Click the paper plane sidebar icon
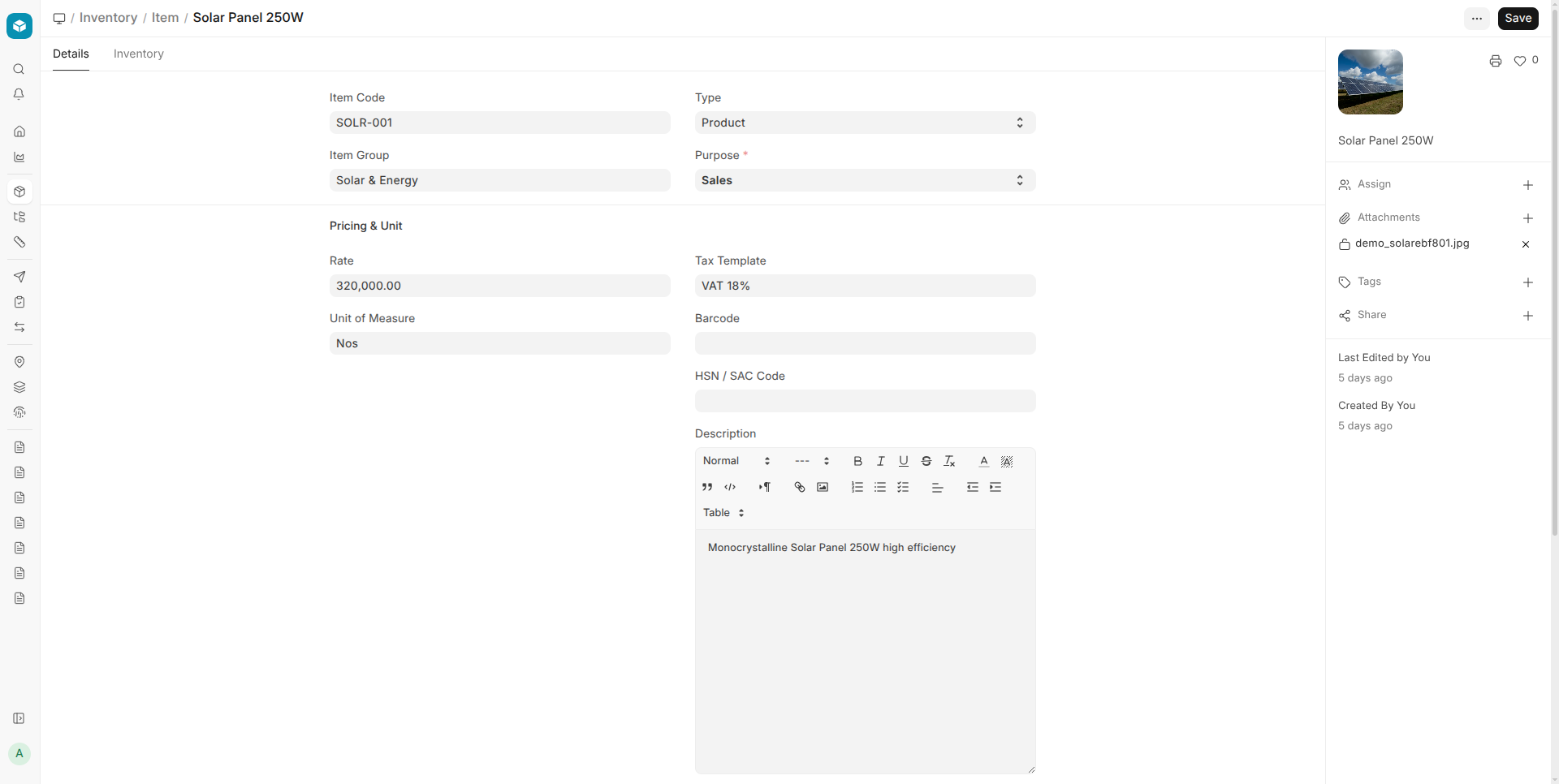The height and width of the screenshot is (784, 1559). 19,277
